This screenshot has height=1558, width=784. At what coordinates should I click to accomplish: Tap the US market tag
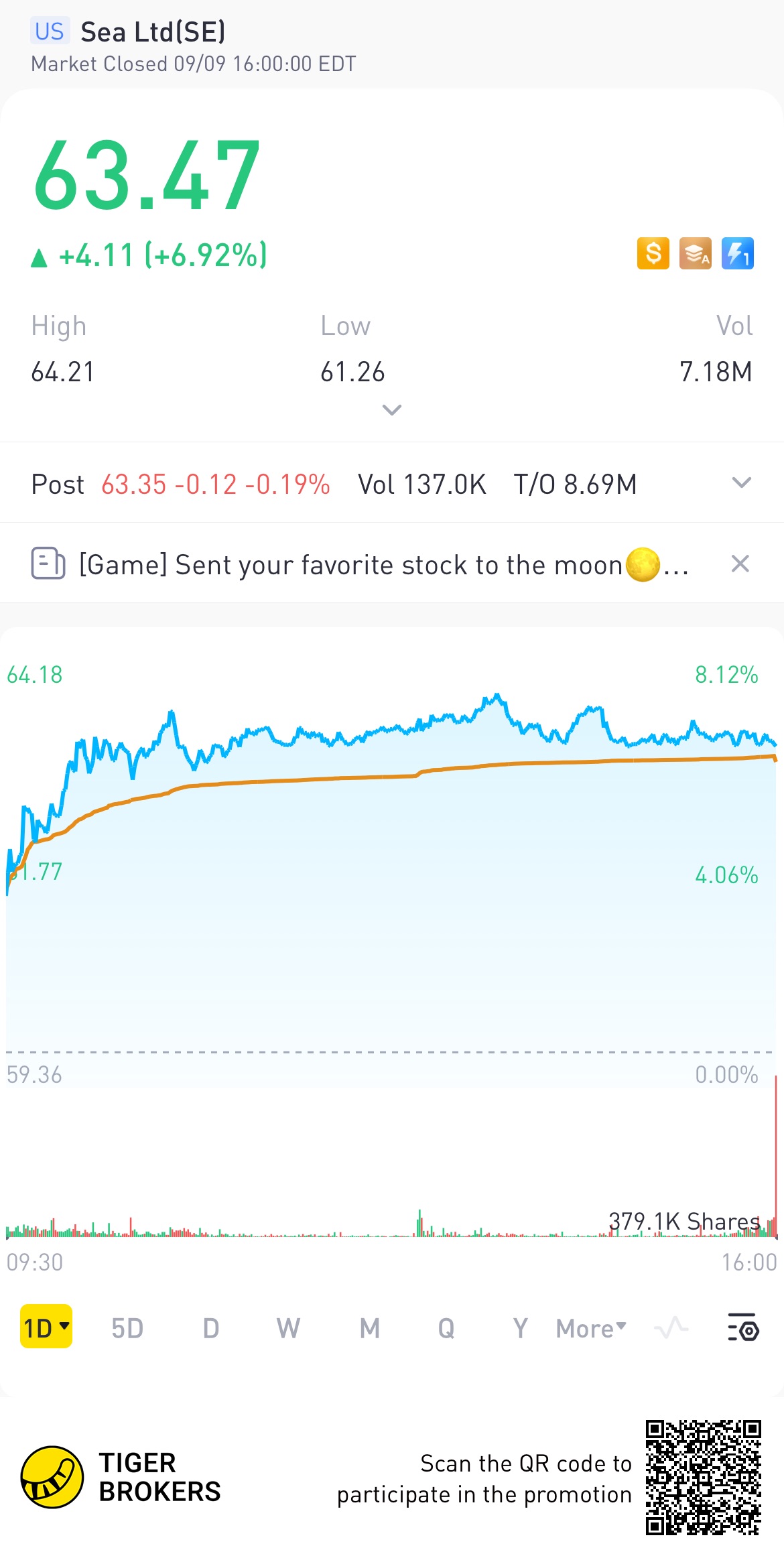[x=49, y=31]
